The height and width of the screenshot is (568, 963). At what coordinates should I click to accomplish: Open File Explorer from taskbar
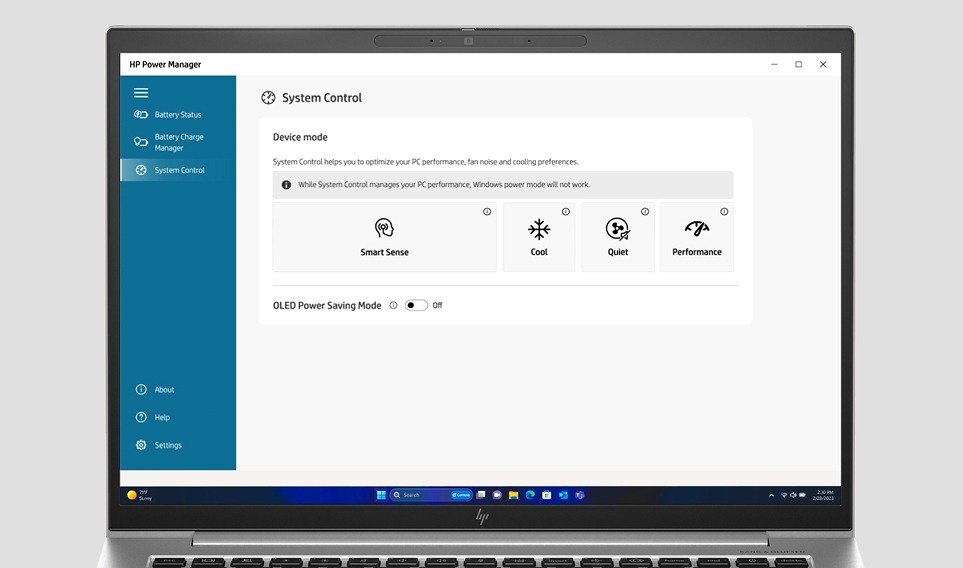(513, 495)
